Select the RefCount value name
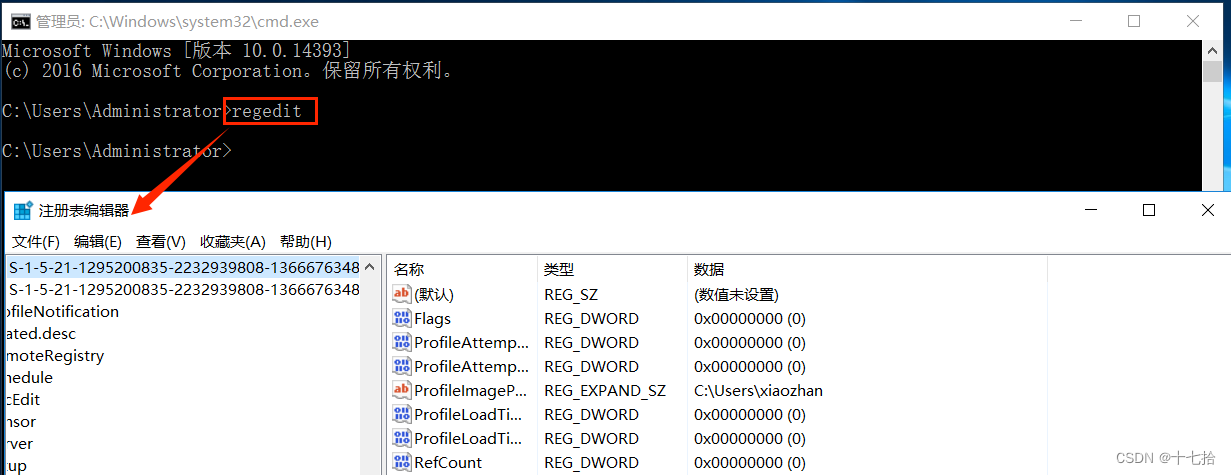Screen dimensions: 1231x475 (x=448, y=462)
